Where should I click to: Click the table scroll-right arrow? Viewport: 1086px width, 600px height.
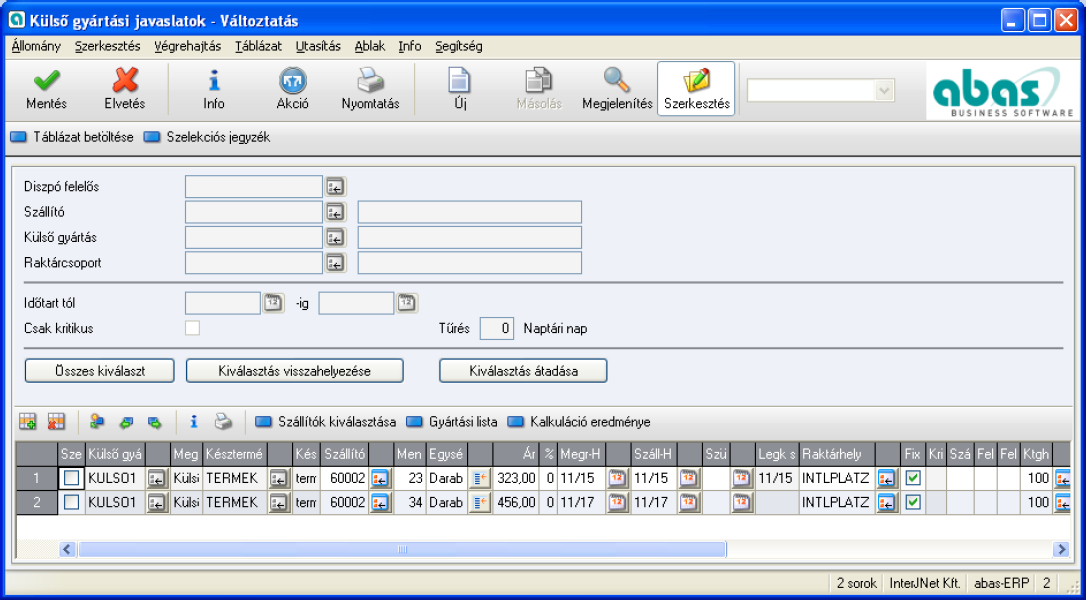point(1060,549)
